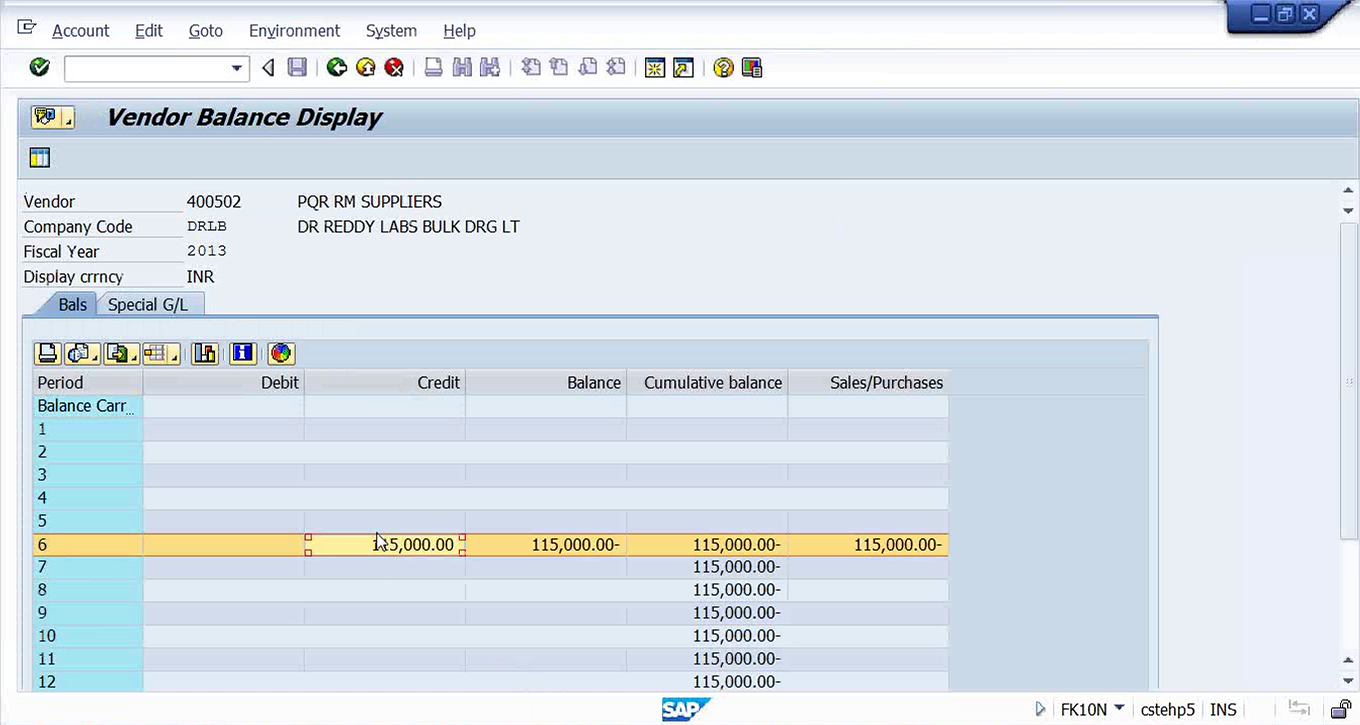Click the display currency value INR
The height and width of the screenshot is (725, 1360).
[200, 276]
